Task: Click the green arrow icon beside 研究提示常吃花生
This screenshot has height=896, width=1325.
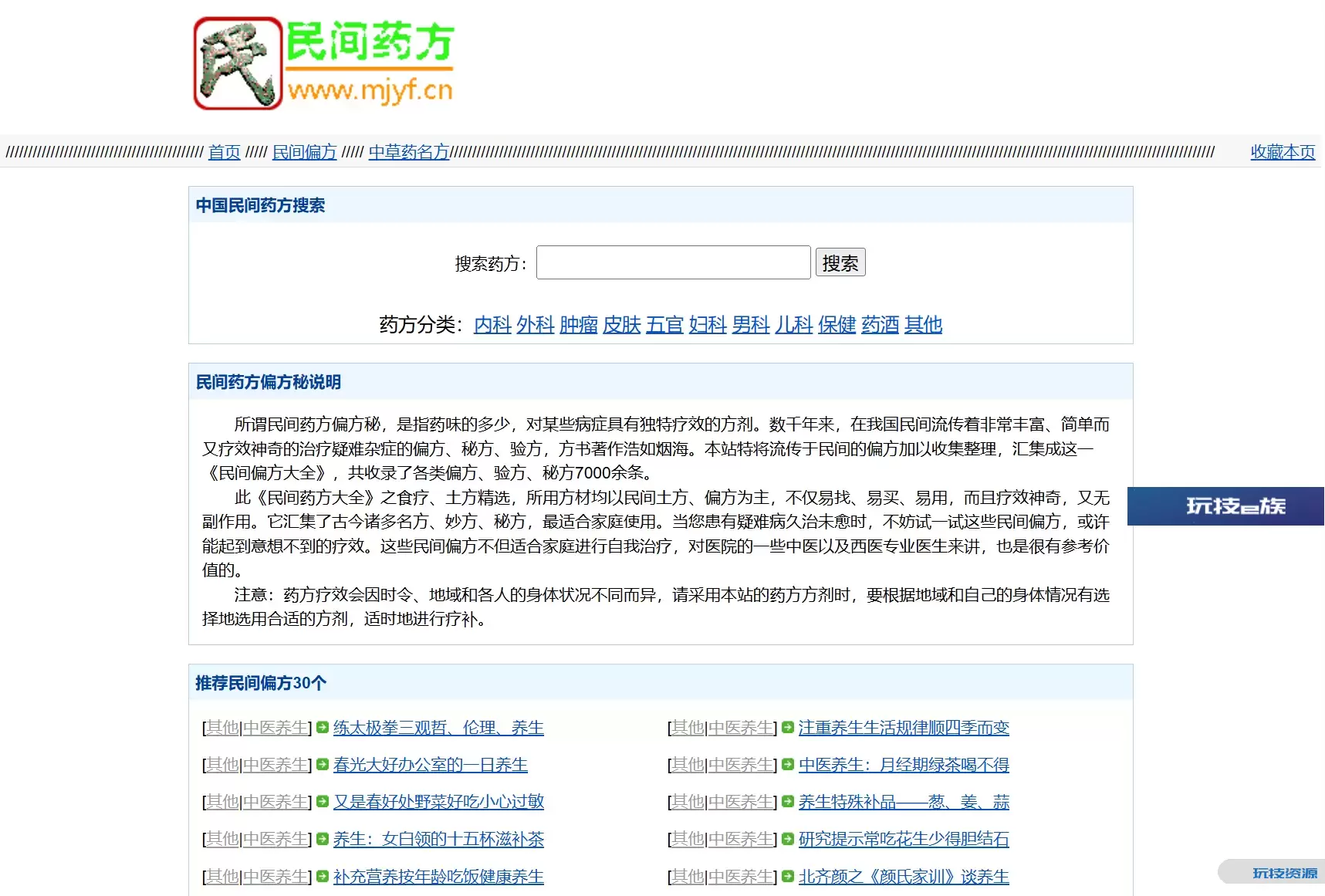Action: click(788, 838)
